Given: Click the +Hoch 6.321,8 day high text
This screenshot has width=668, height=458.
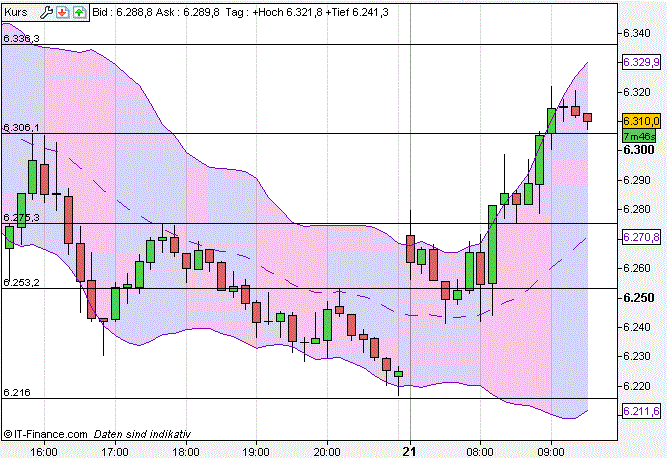Looking at the screenshot, I should [x=288, y=12].
